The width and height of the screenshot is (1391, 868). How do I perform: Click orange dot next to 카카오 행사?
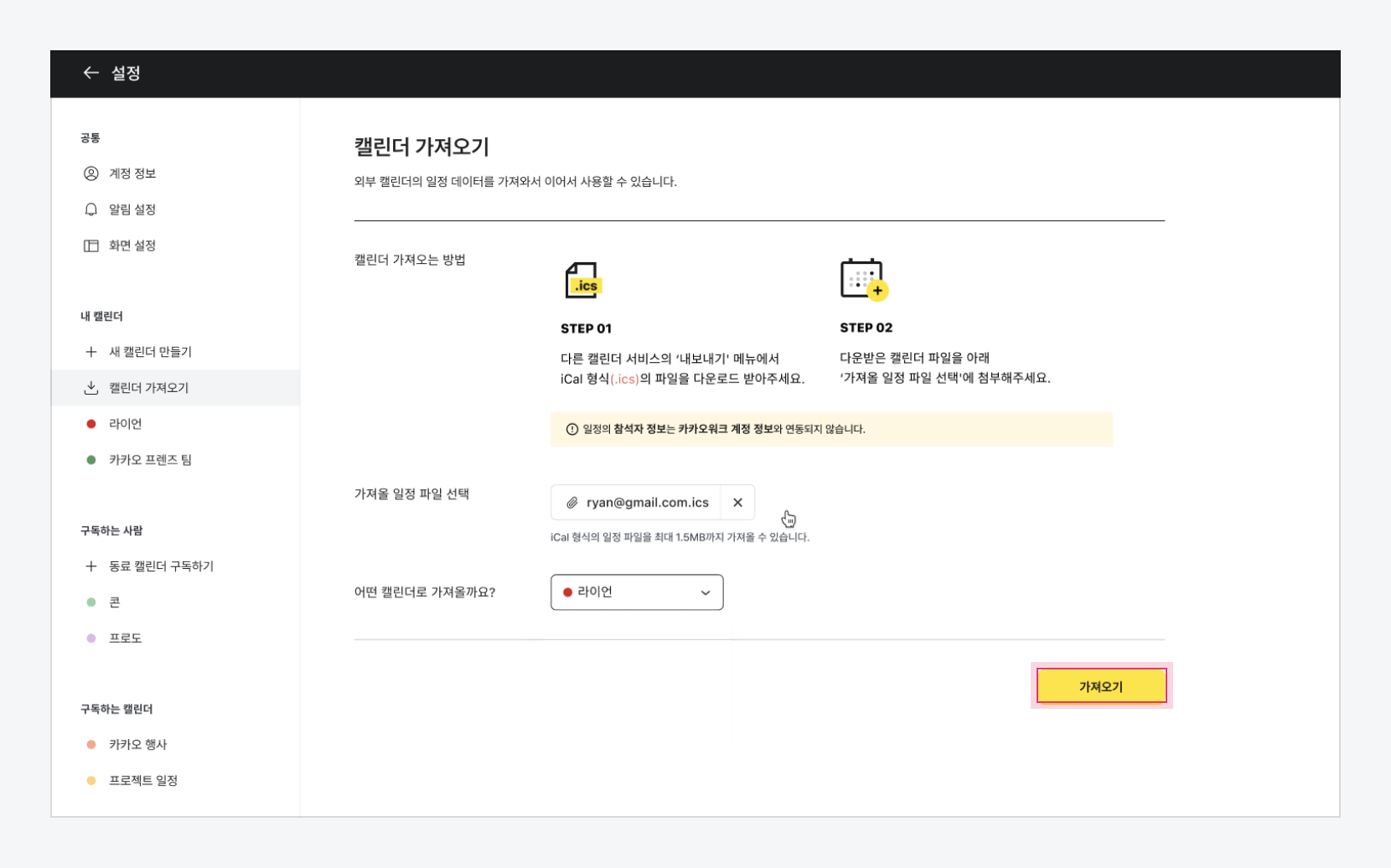click(x=91, y=745)
